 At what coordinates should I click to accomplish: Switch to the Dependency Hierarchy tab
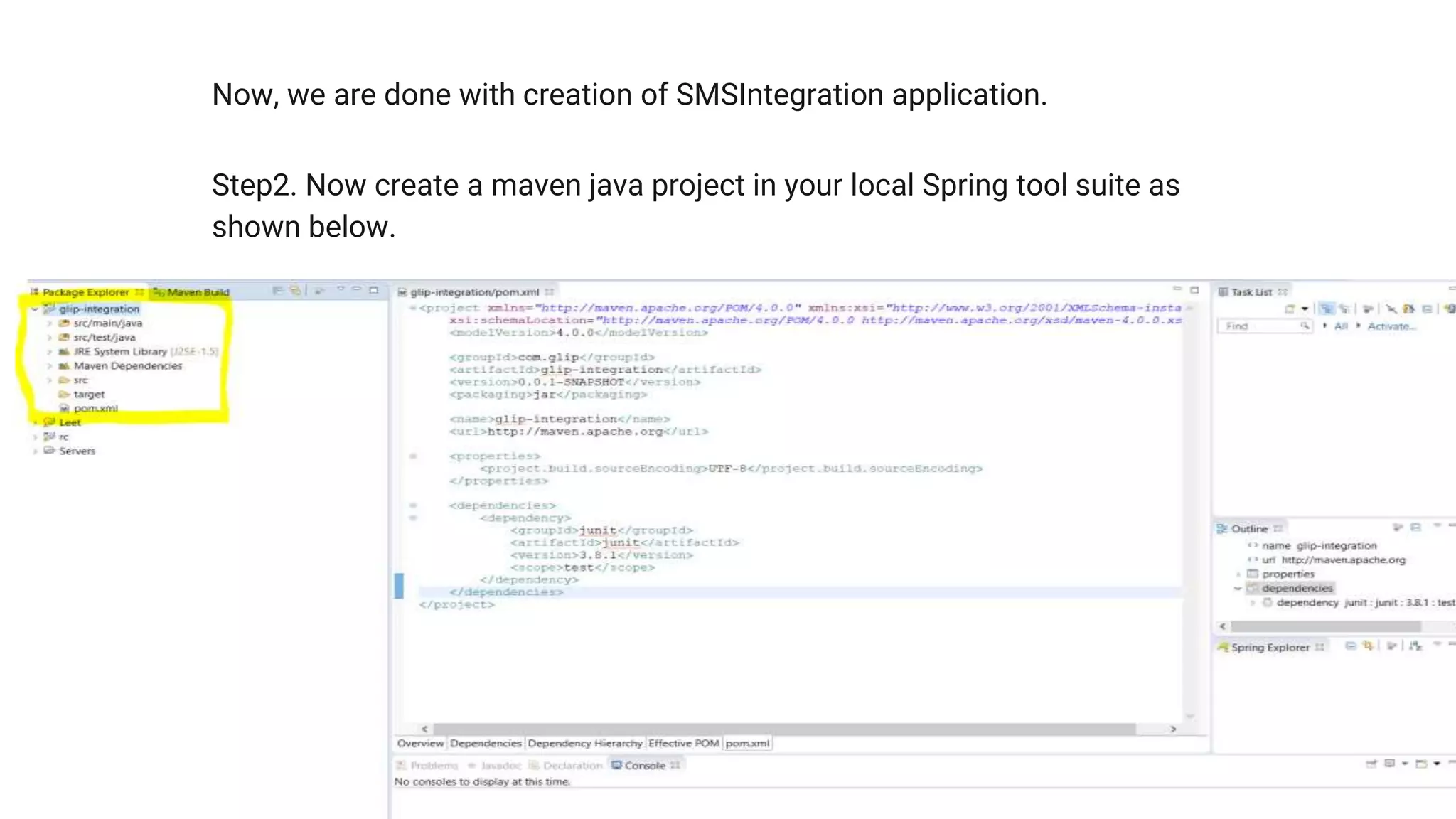[x=584, y=743]
